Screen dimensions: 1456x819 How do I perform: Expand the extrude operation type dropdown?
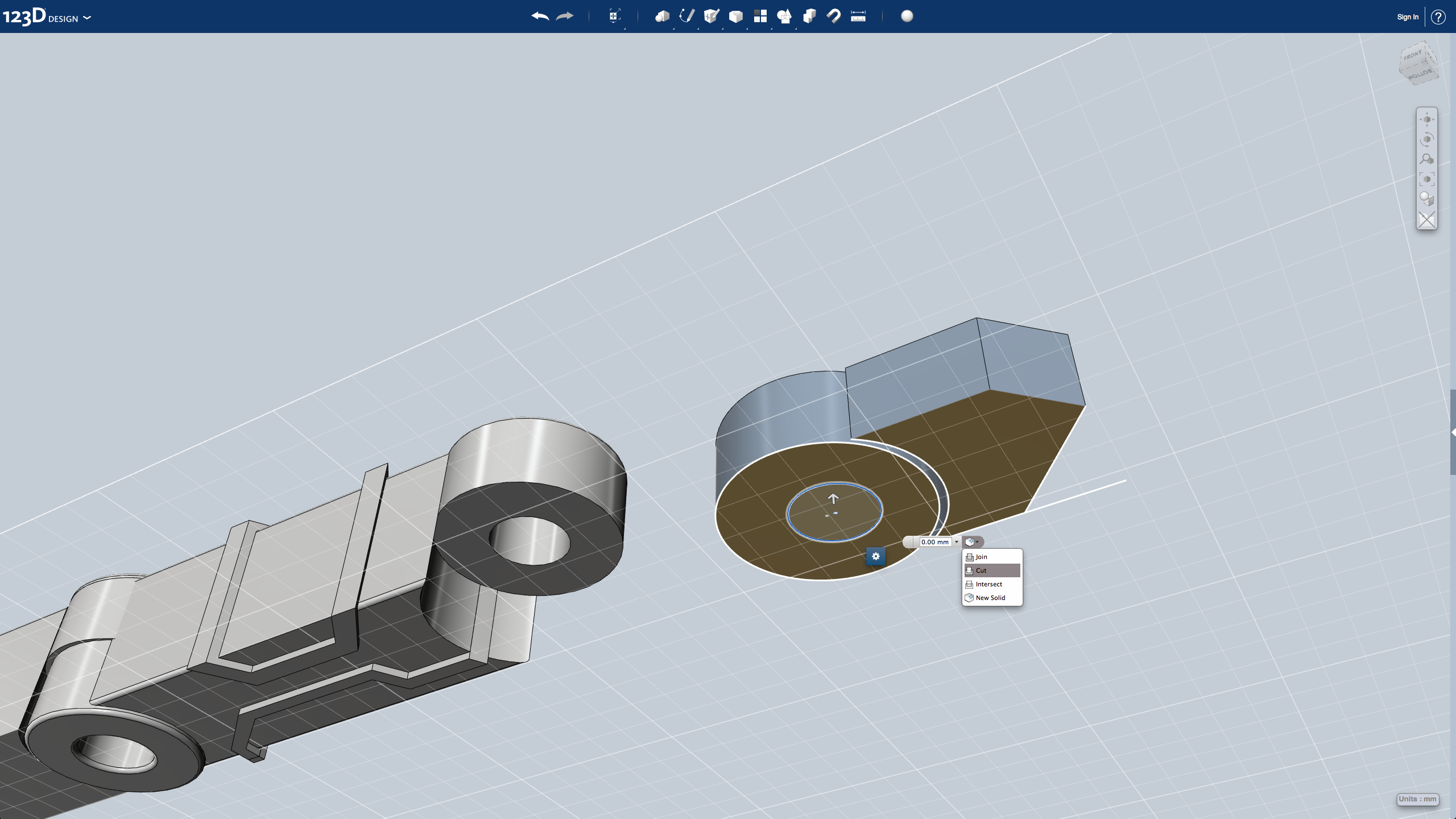973,542
